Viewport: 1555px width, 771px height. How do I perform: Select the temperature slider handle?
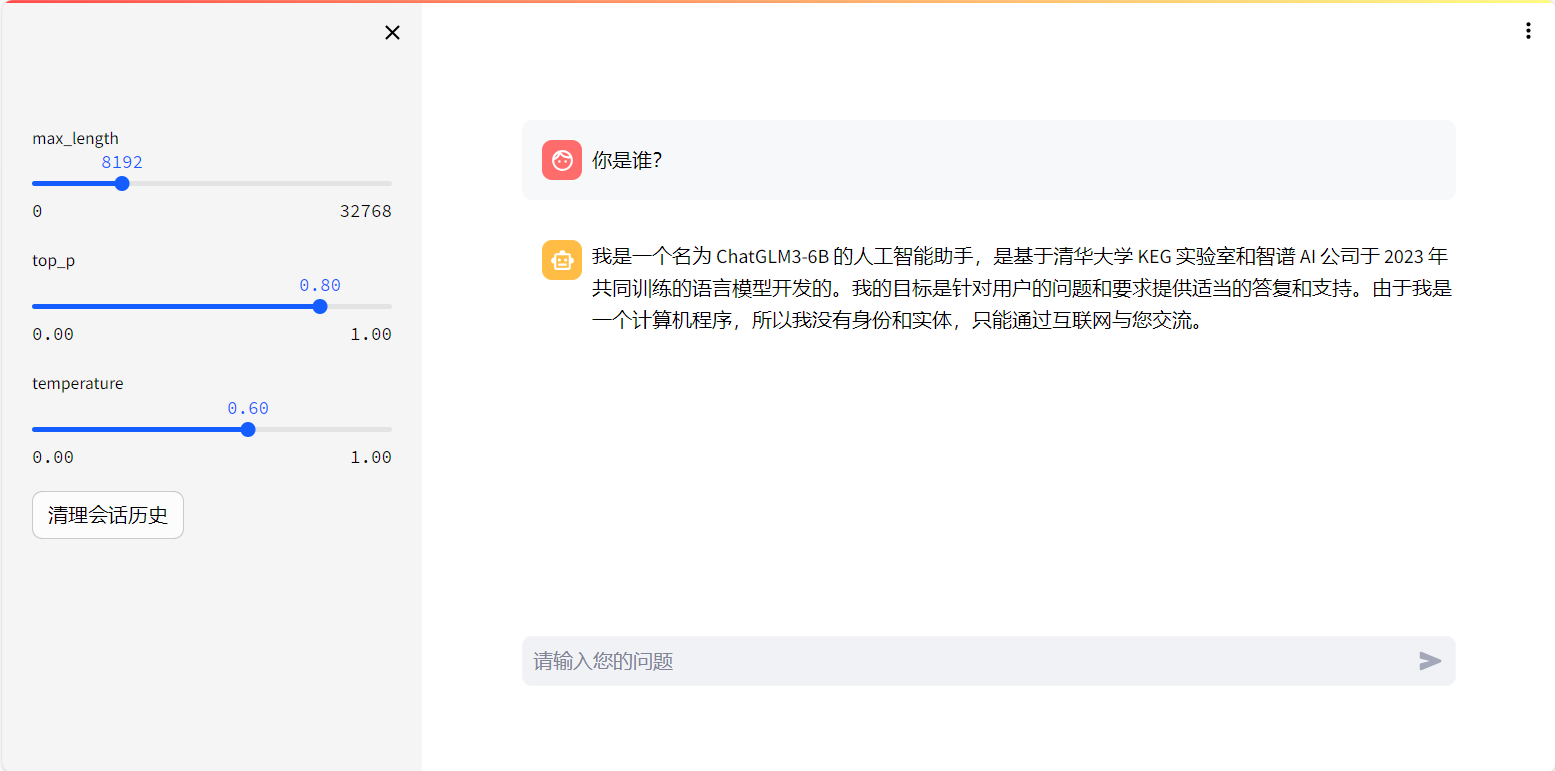248,429
